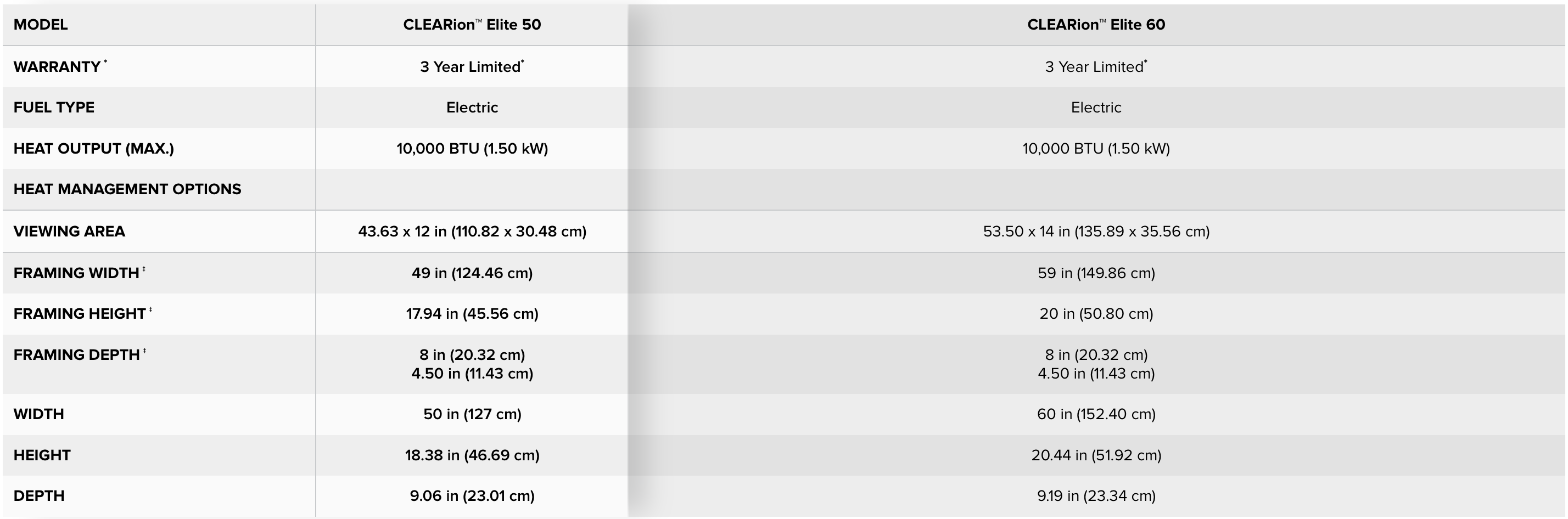1568x519 pixels.
Task: Click the Electric value under Elite 60
Action: click(x=1096, y=107)
